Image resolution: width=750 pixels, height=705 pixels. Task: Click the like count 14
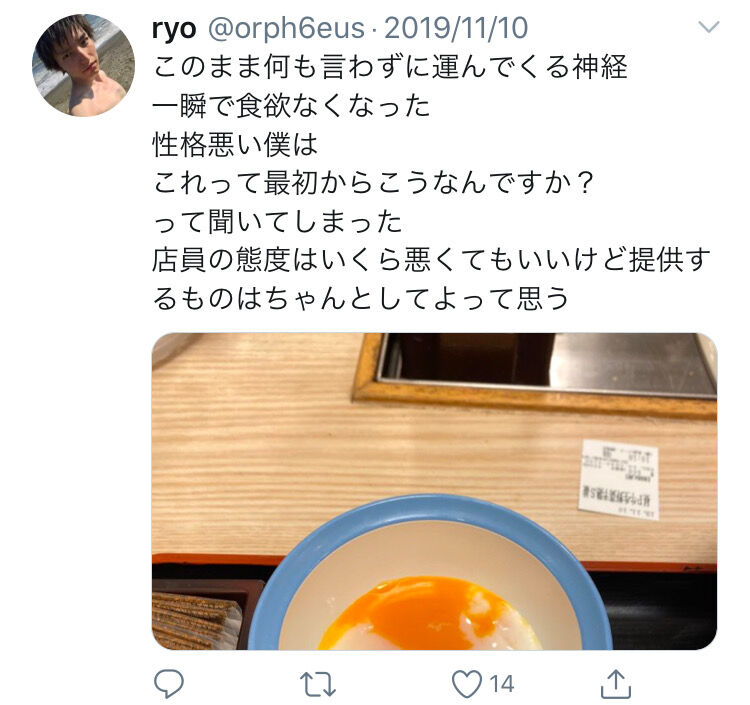tap(501, 684)
